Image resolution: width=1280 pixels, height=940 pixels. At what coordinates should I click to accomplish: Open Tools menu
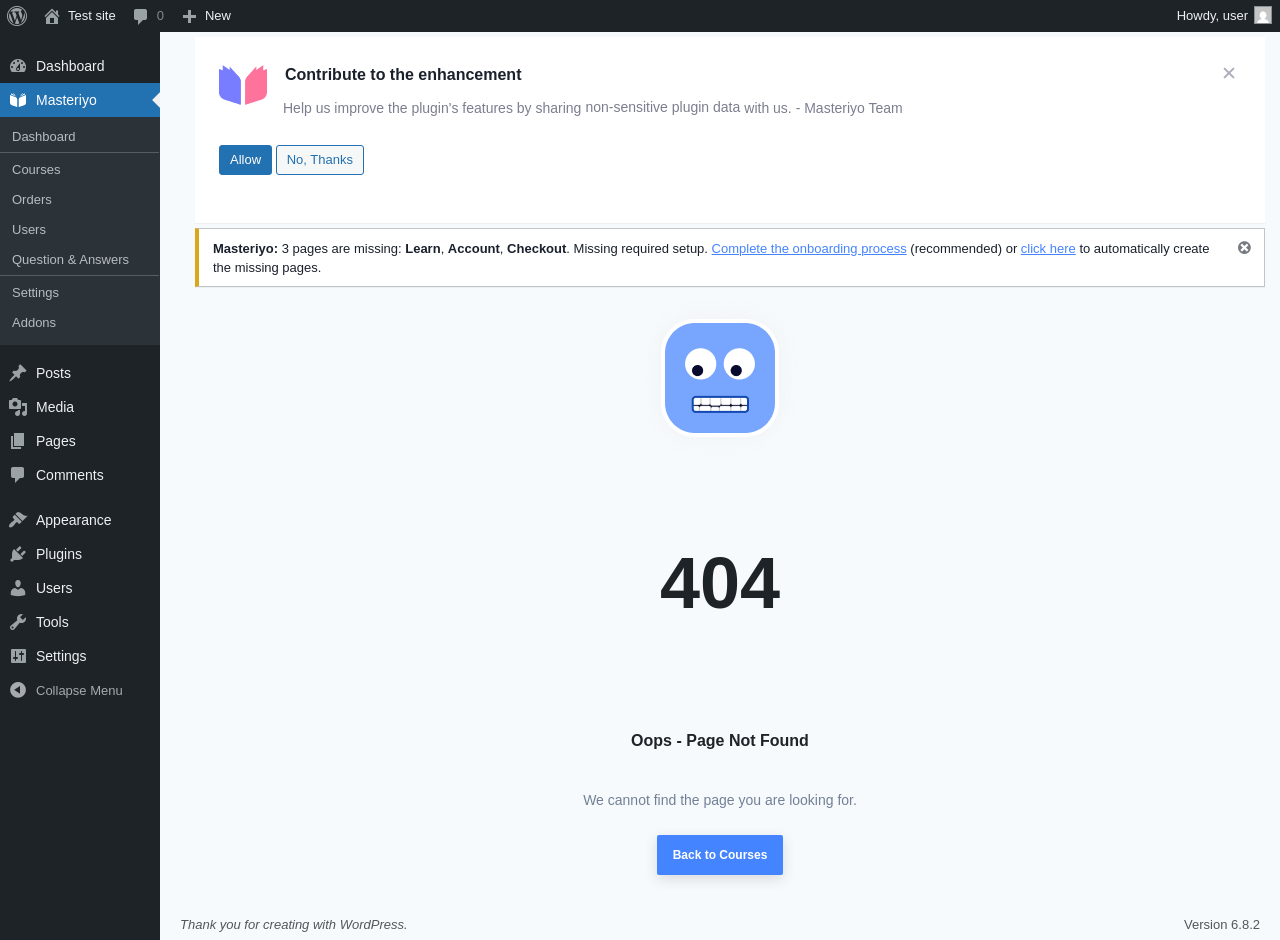click(x=80, y=622)
